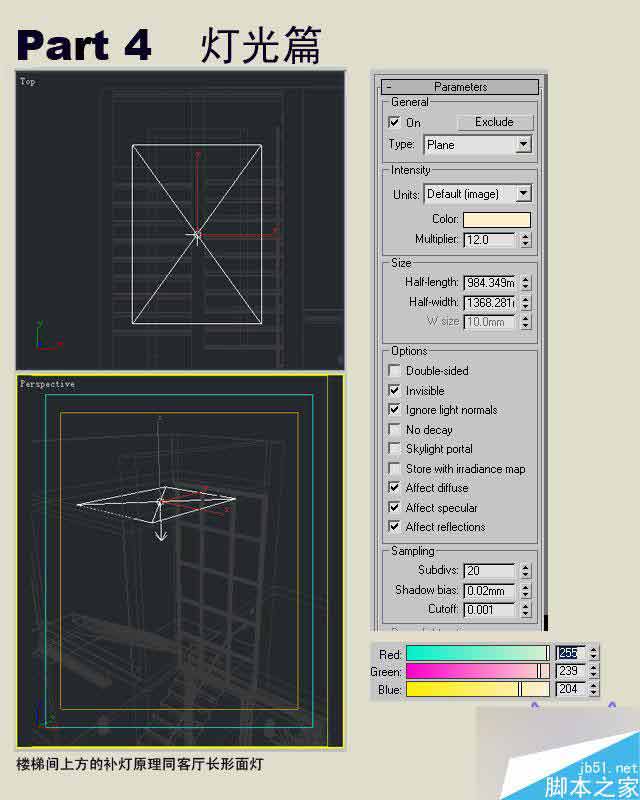This screenshot has height=800, width=640.
Task: Adjust the Red value spinner
Action: click(593, 653)
